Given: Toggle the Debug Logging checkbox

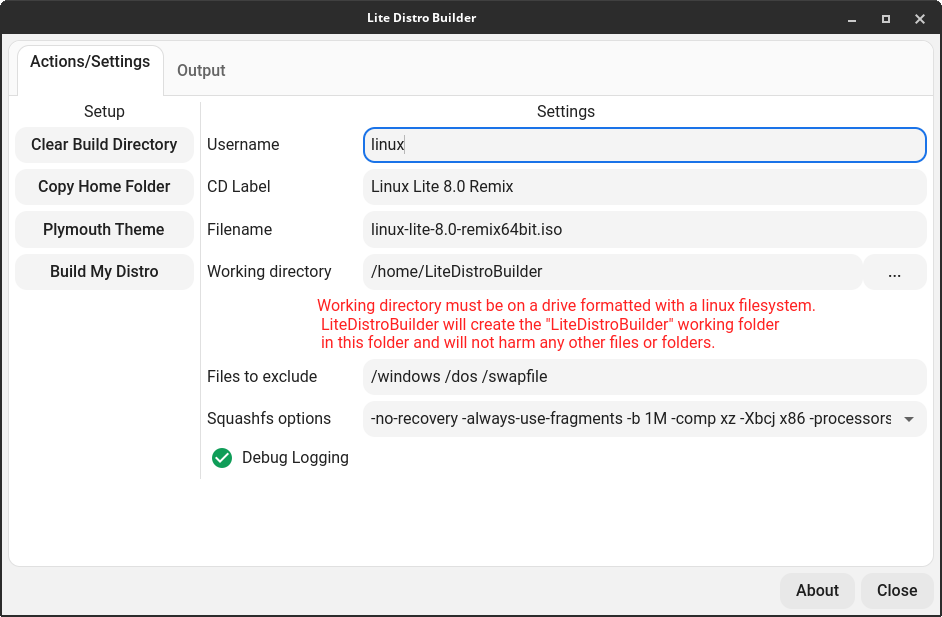Looking at the screenshot, I should 222,458.
